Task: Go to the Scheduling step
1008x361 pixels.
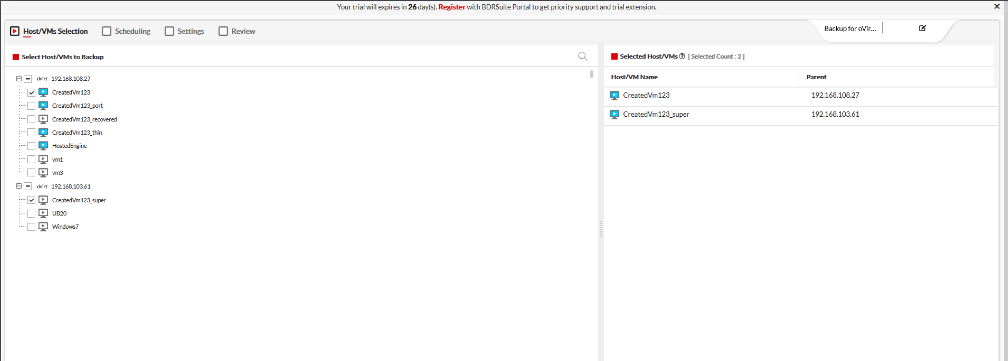Action: [x=126, y=31]
